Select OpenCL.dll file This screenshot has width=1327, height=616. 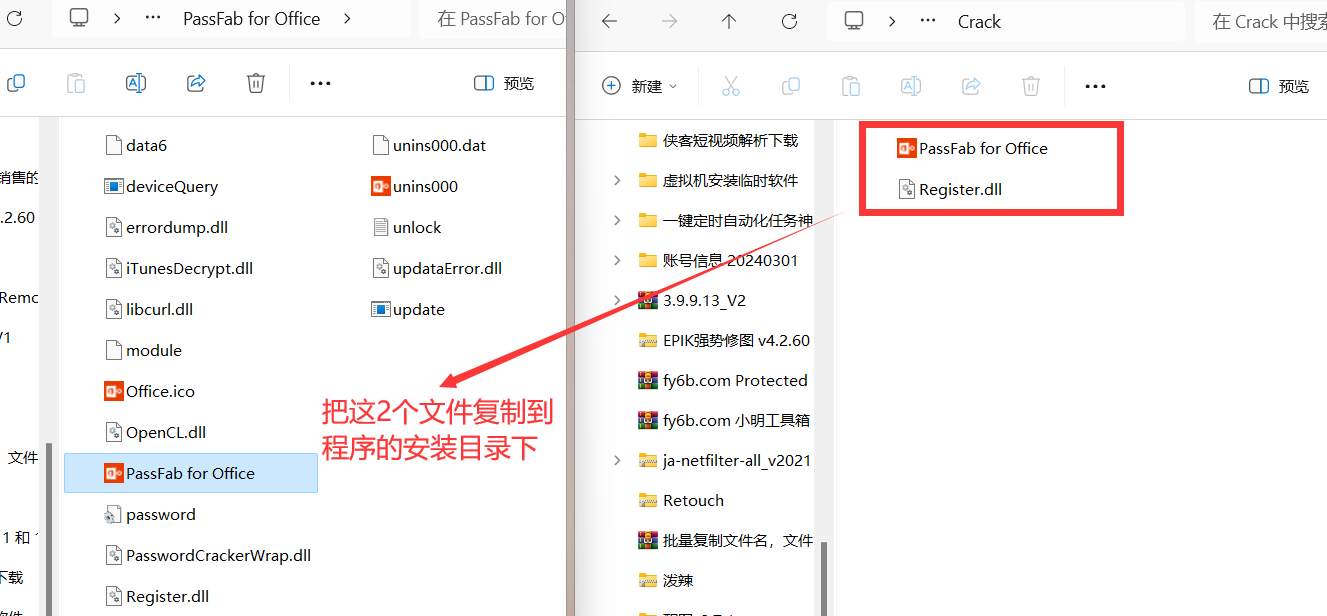155,432
